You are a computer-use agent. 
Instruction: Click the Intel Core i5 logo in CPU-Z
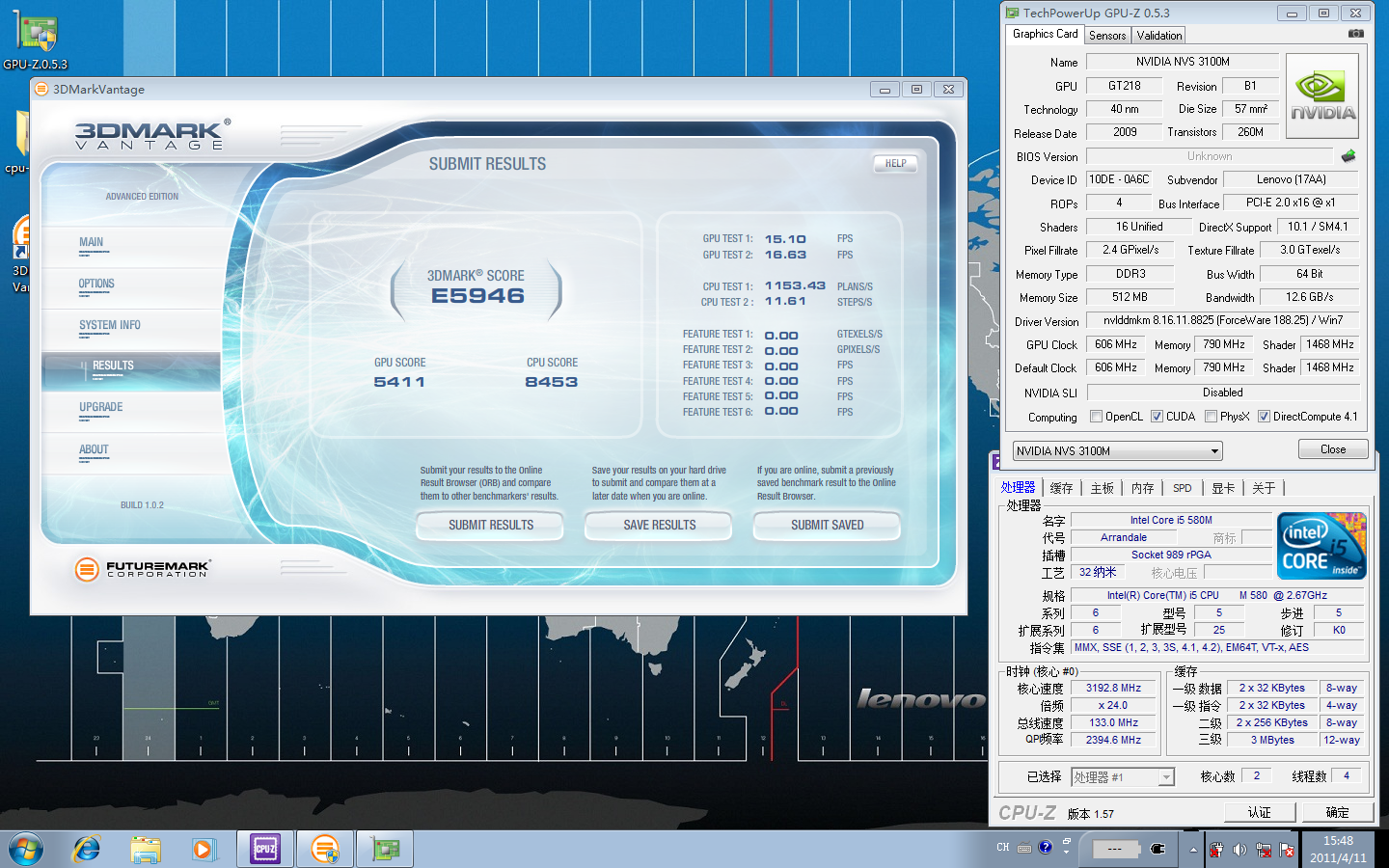pos(1321,546)
